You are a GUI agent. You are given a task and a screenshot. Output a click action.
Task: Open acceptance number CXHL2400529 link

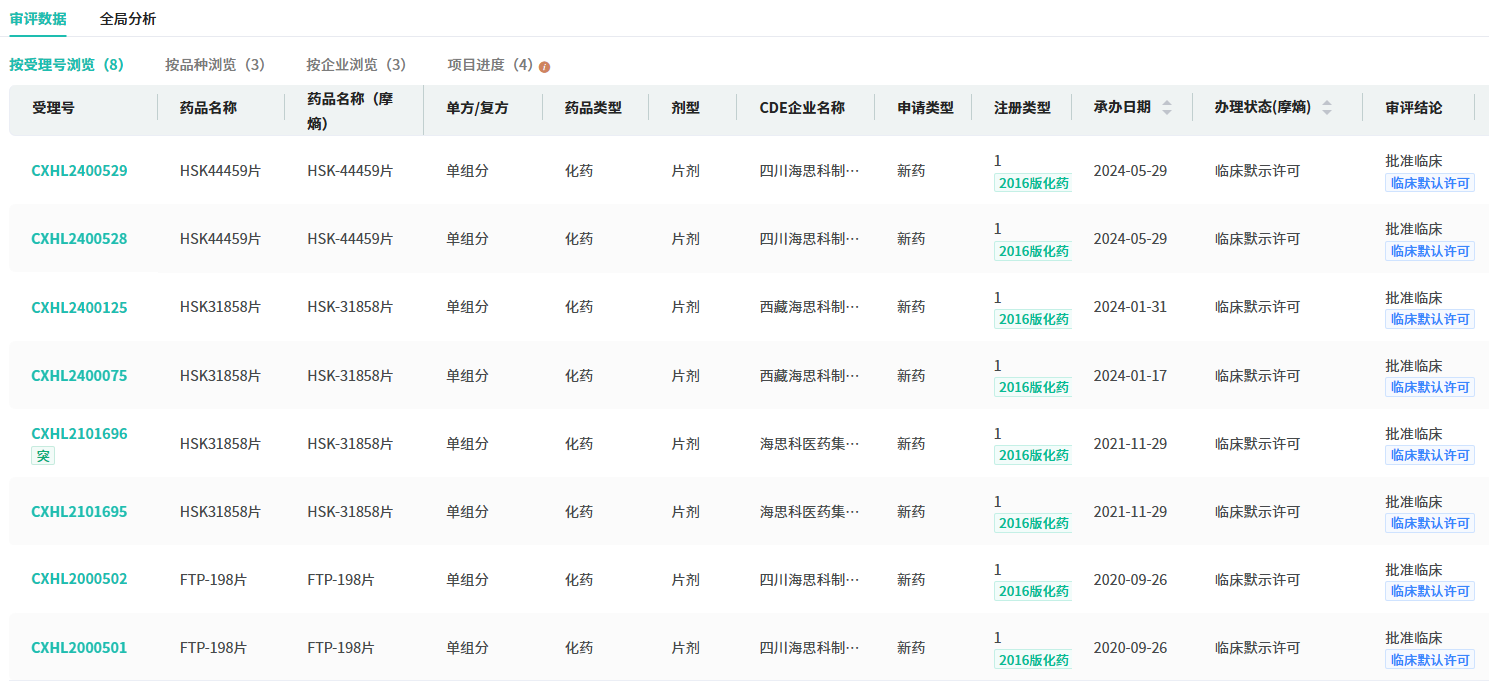79,171
